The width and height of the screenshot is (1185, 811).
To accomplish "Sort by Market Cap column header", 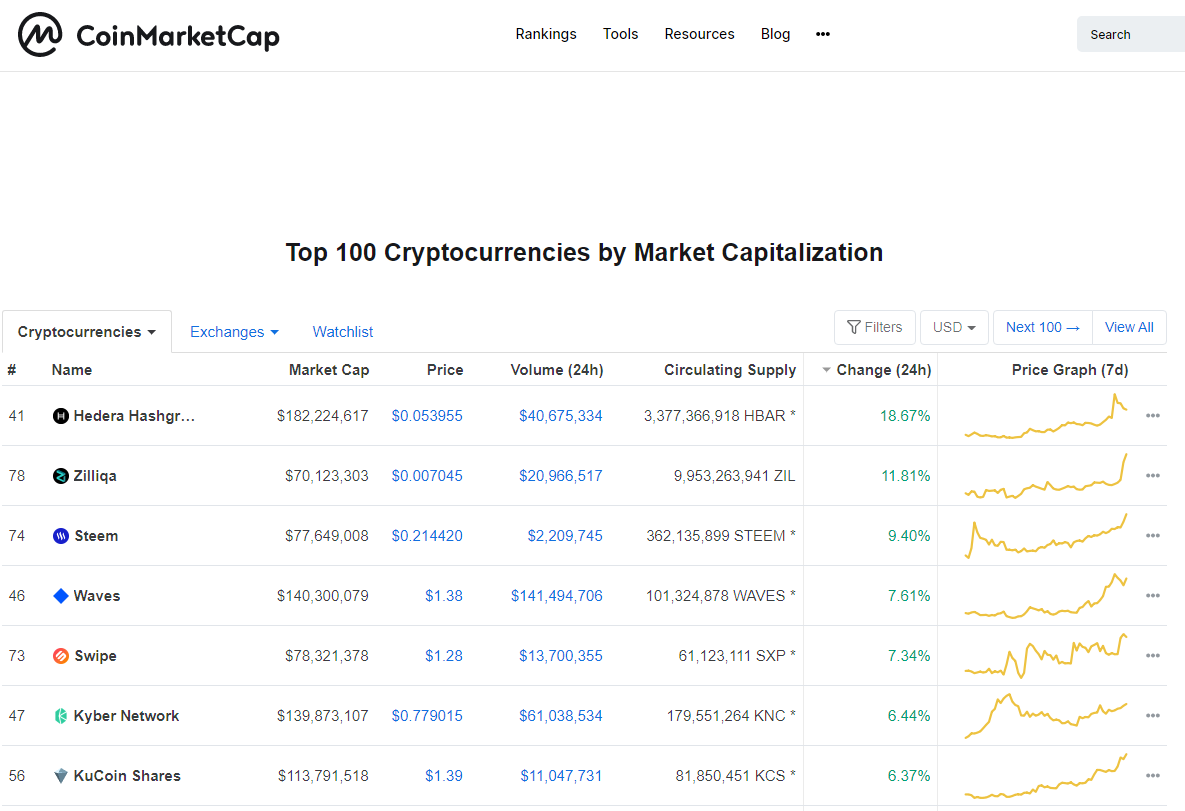I will point(329,370).
